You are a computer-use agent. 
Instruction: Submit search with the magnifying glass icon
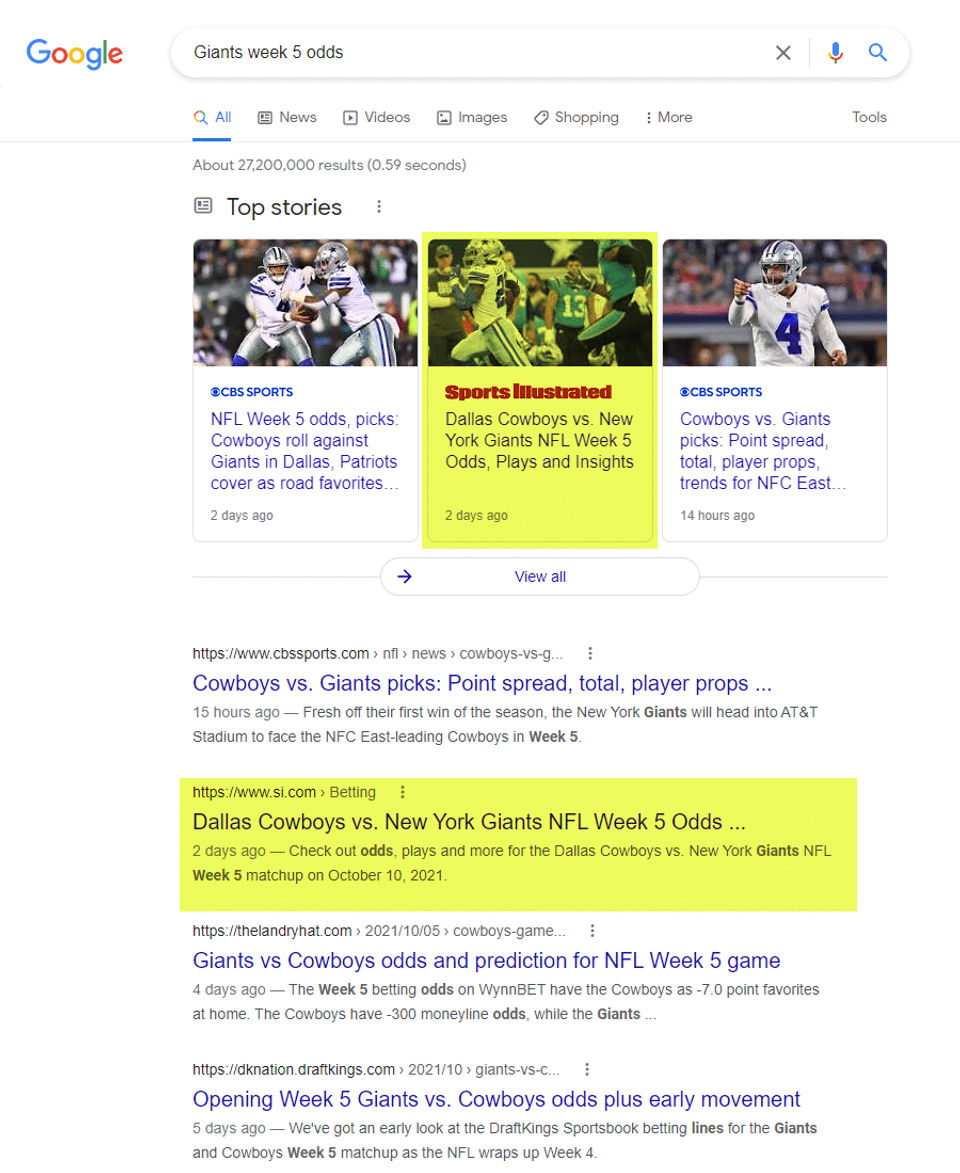(877, 52)
